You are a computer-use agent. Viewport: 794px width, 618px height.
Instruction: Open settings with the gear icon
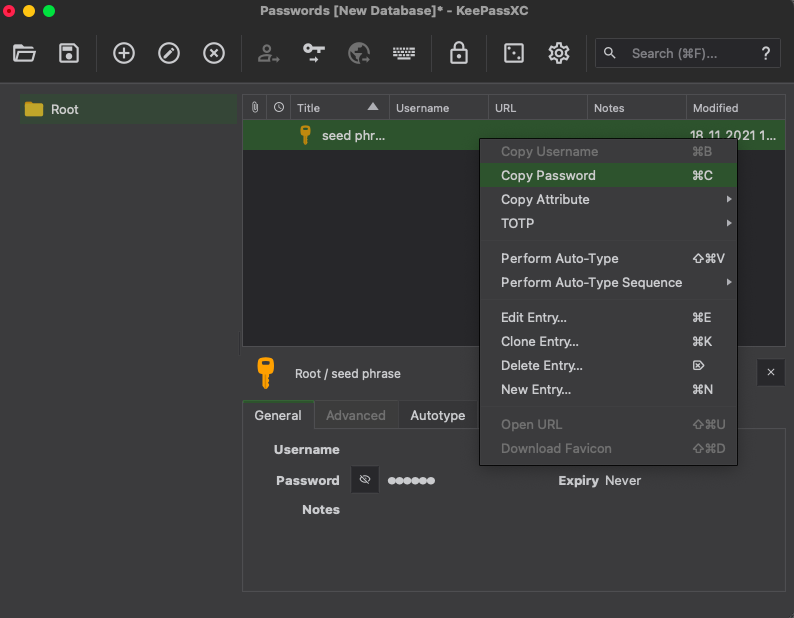click(559, 53)
